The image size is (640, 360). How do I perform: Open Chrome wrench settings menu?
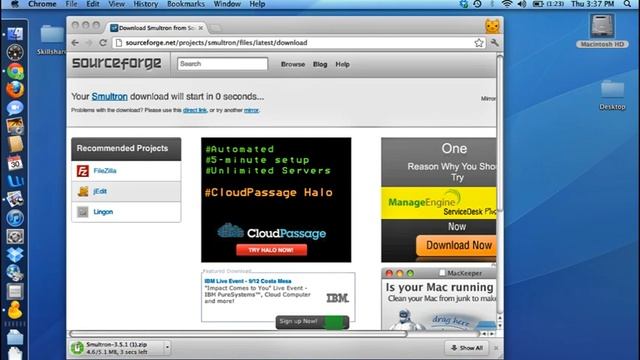pos(495,43)
